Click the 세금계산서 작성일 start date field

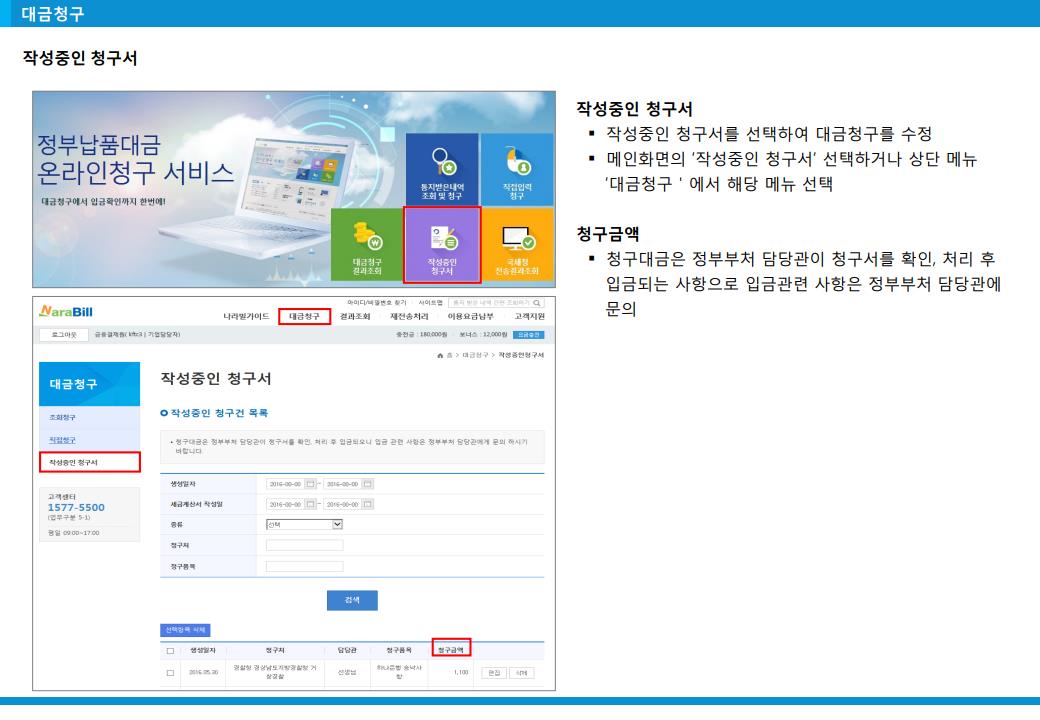[285, 505]
